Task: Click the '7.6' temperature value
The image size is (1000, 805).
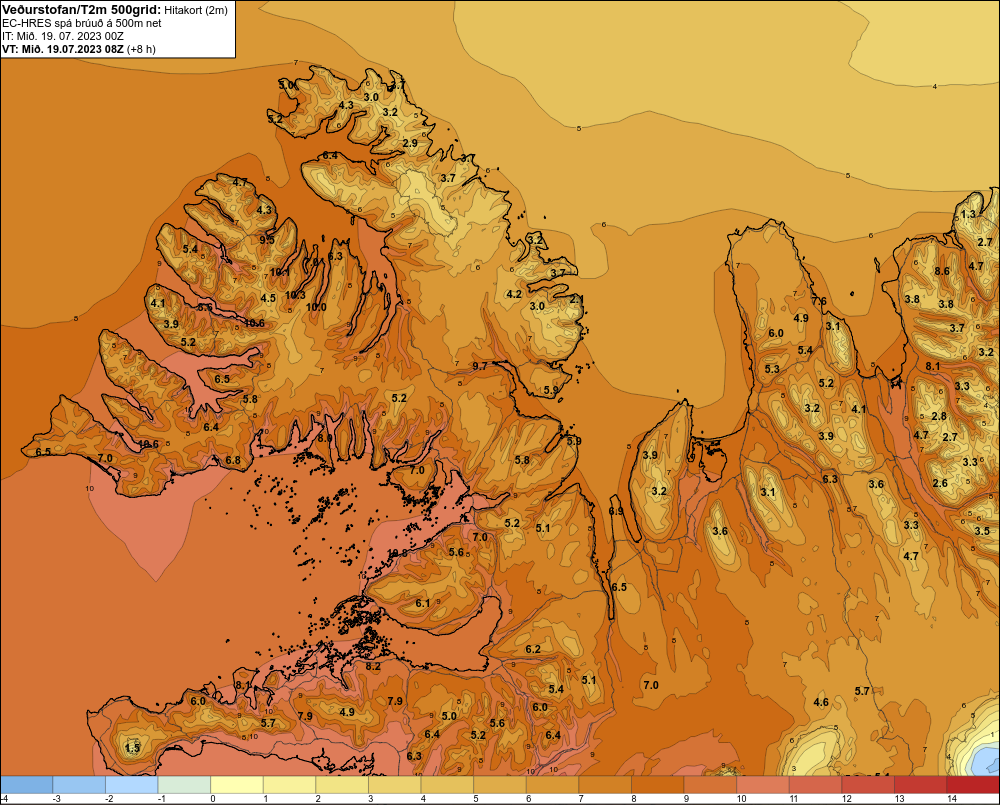Action: [819, 301]
